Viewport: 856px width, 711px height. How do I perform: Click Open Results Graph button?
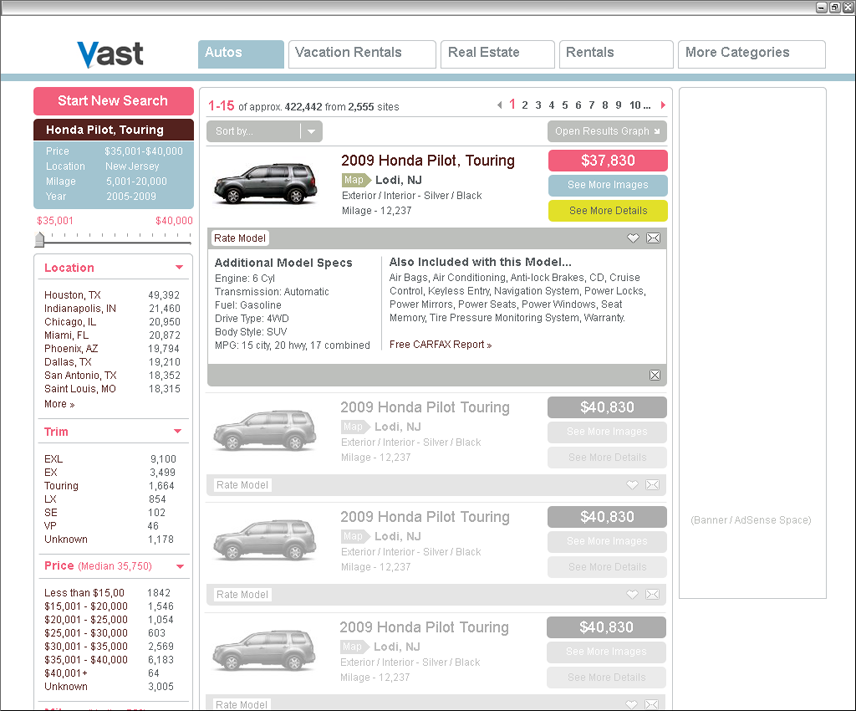point(607,131)
